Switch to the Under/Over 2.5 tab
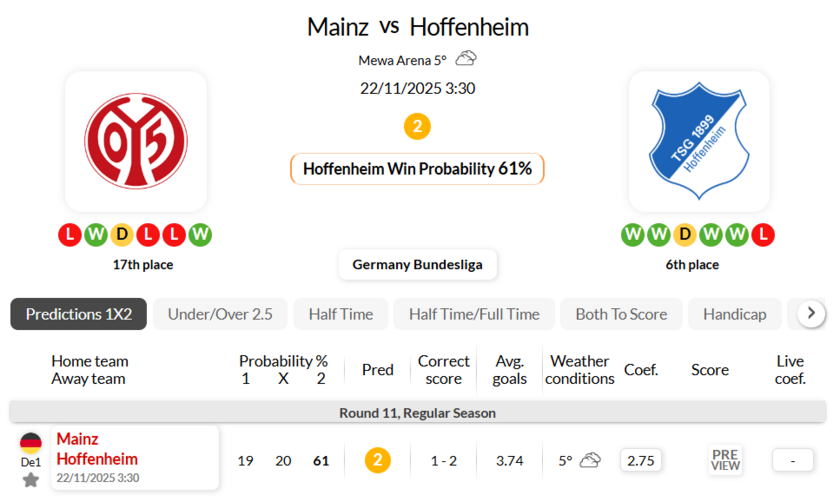The height and width of the screenshot is (502, 840). pyautogui.click(x=220, y=314)
